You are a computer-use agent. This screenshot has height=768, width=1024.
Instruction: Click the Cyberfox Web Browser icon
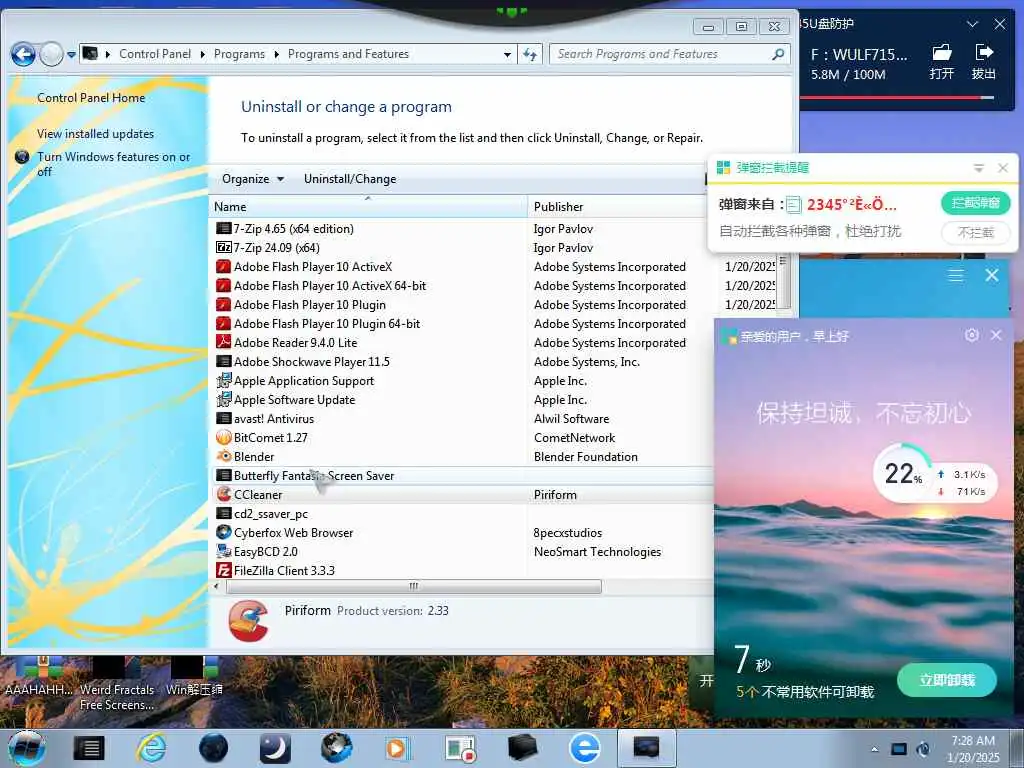[223, 532]
